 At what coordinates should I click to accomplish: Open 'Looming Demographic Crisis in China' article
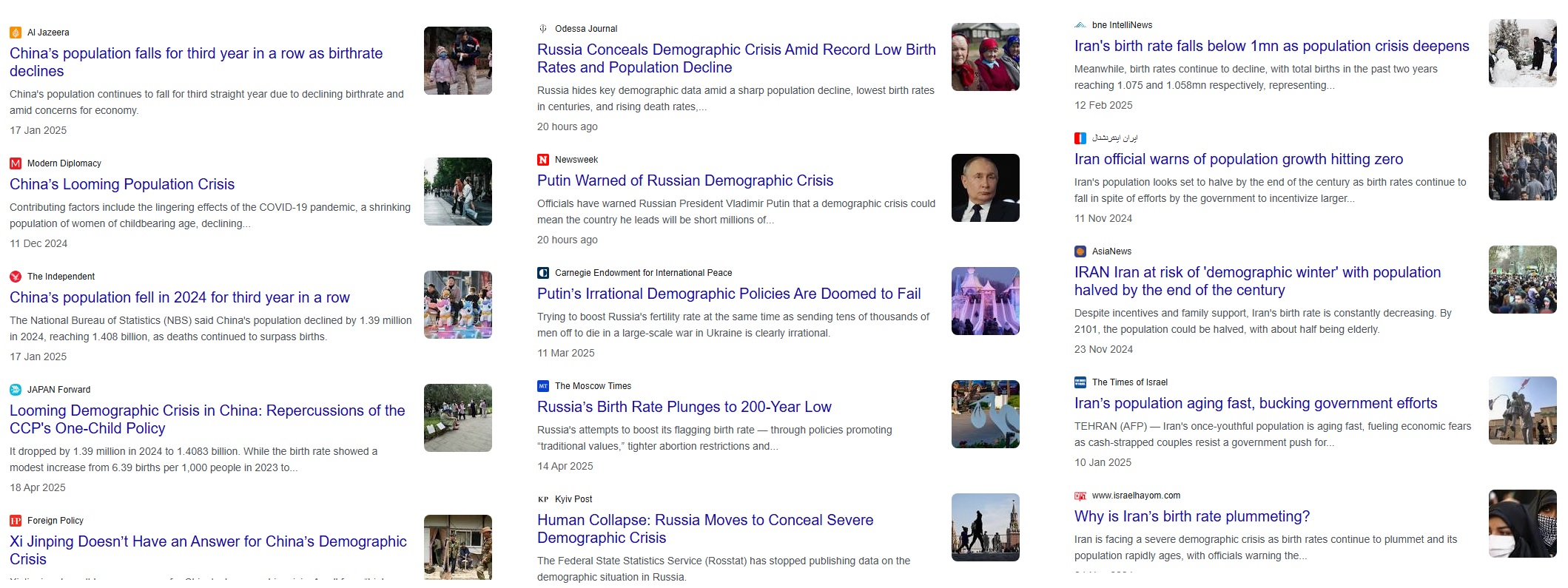(x=207, y=419)
